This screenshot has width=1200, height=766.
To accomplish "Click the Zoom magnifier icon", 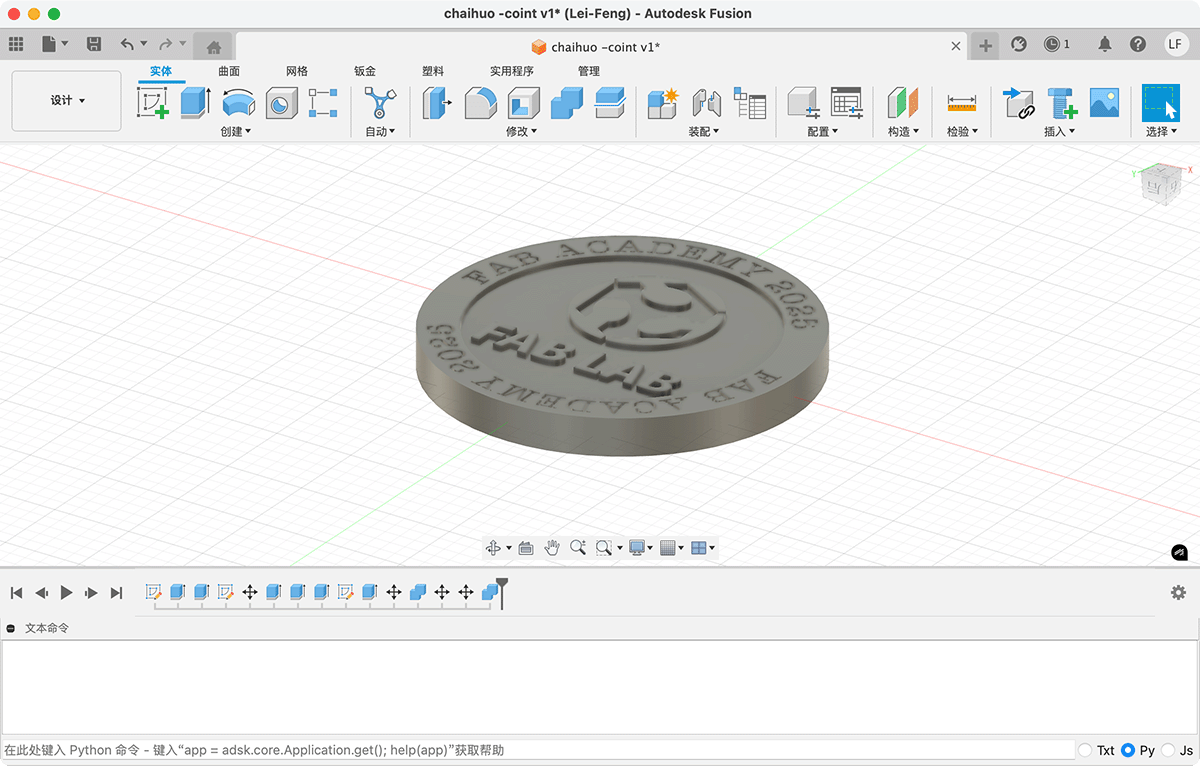I will (x=577, y=547).
